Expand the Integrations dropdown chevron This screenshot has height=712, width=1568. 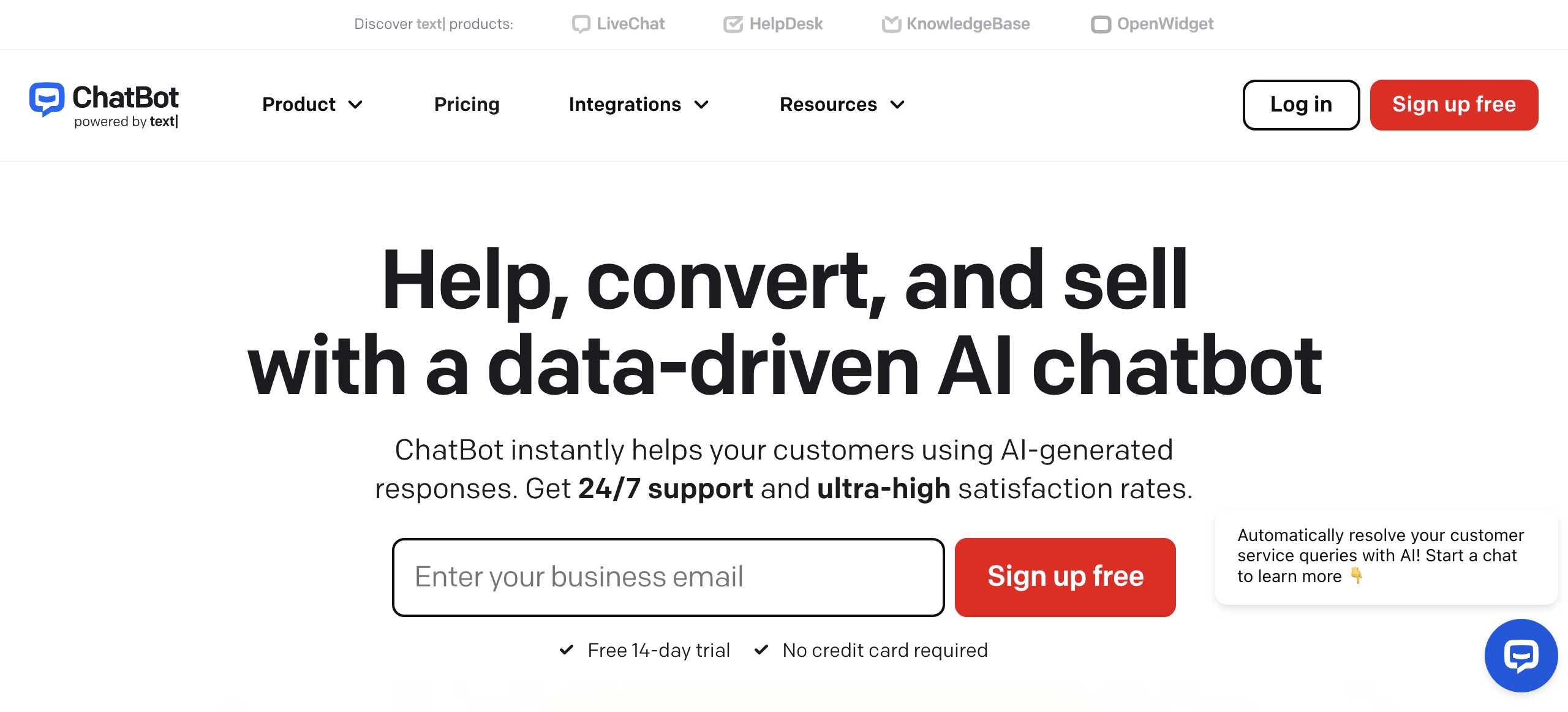coord(701,105)
